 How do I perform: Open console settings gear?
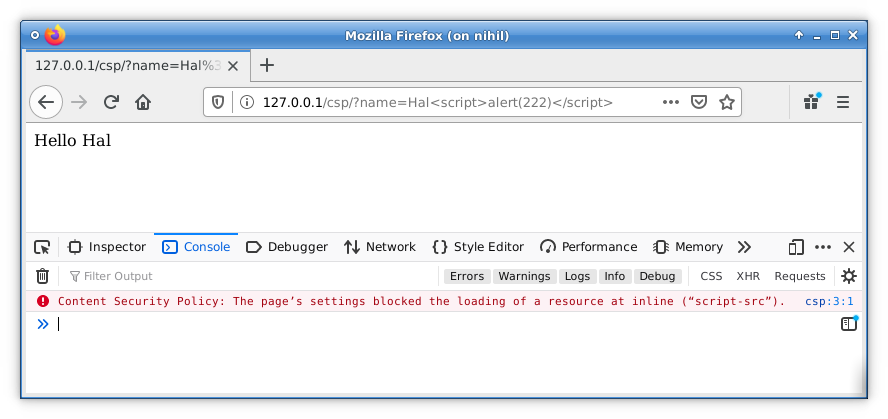848,276
